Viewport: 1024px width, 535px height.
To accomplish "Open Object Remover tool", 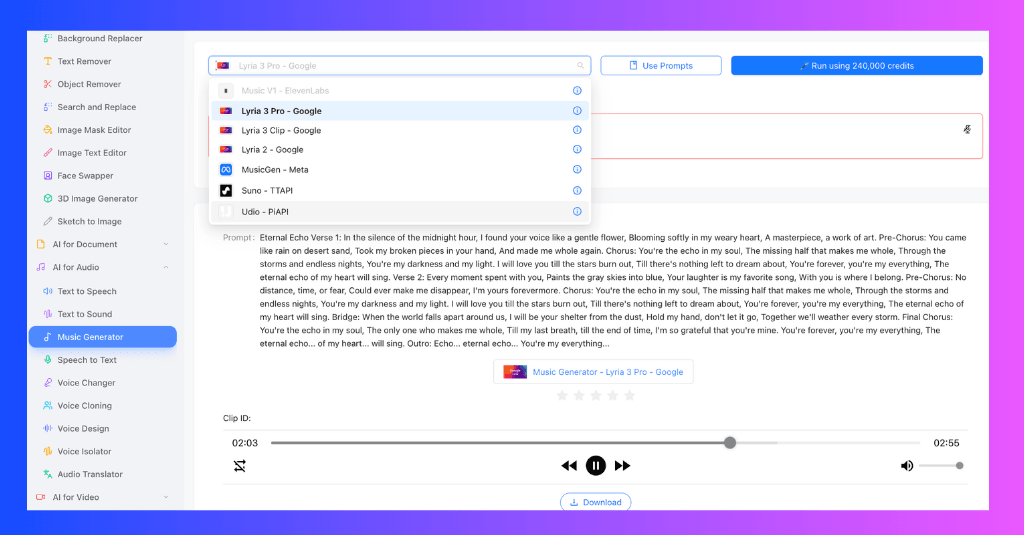I will [x=89, y=84].
